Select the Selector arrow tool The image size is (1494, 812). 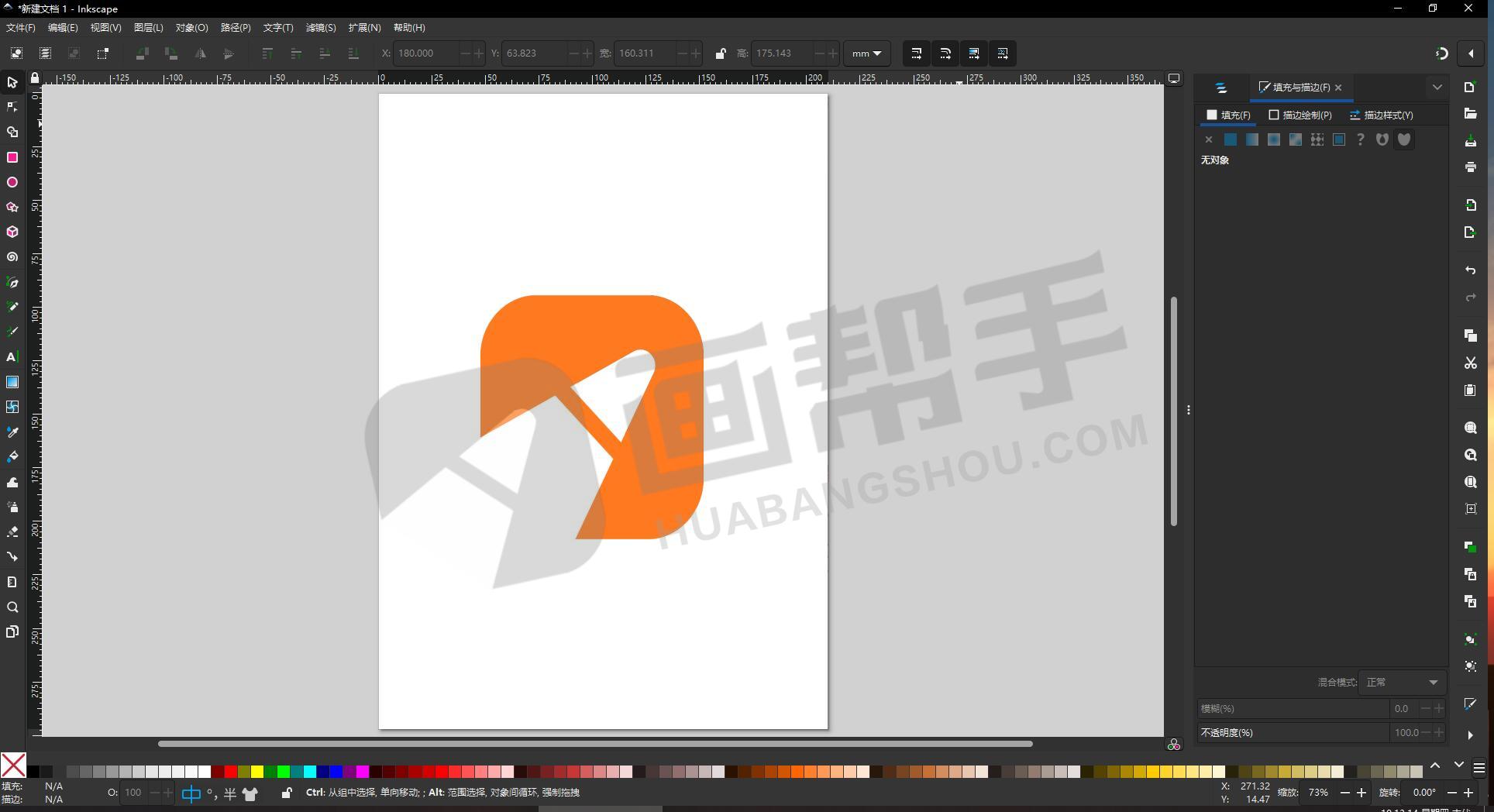(12, 82)
